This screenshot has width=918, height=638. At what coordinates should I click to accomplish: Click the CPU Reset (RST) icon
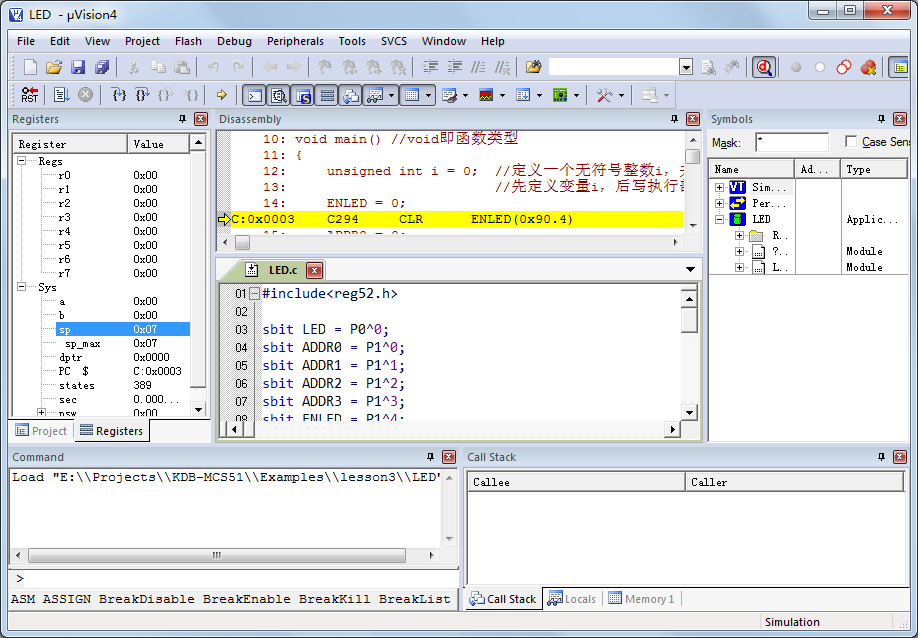(x=30, y=95)
